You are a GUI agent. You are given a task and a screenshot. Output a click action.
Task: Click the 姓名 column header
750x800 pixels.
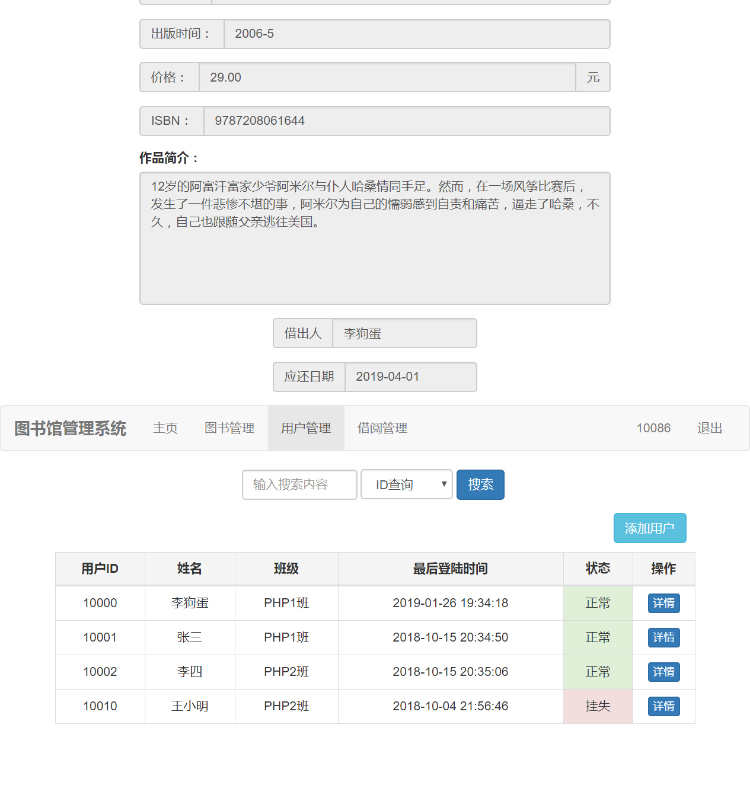tap(190, 568)
